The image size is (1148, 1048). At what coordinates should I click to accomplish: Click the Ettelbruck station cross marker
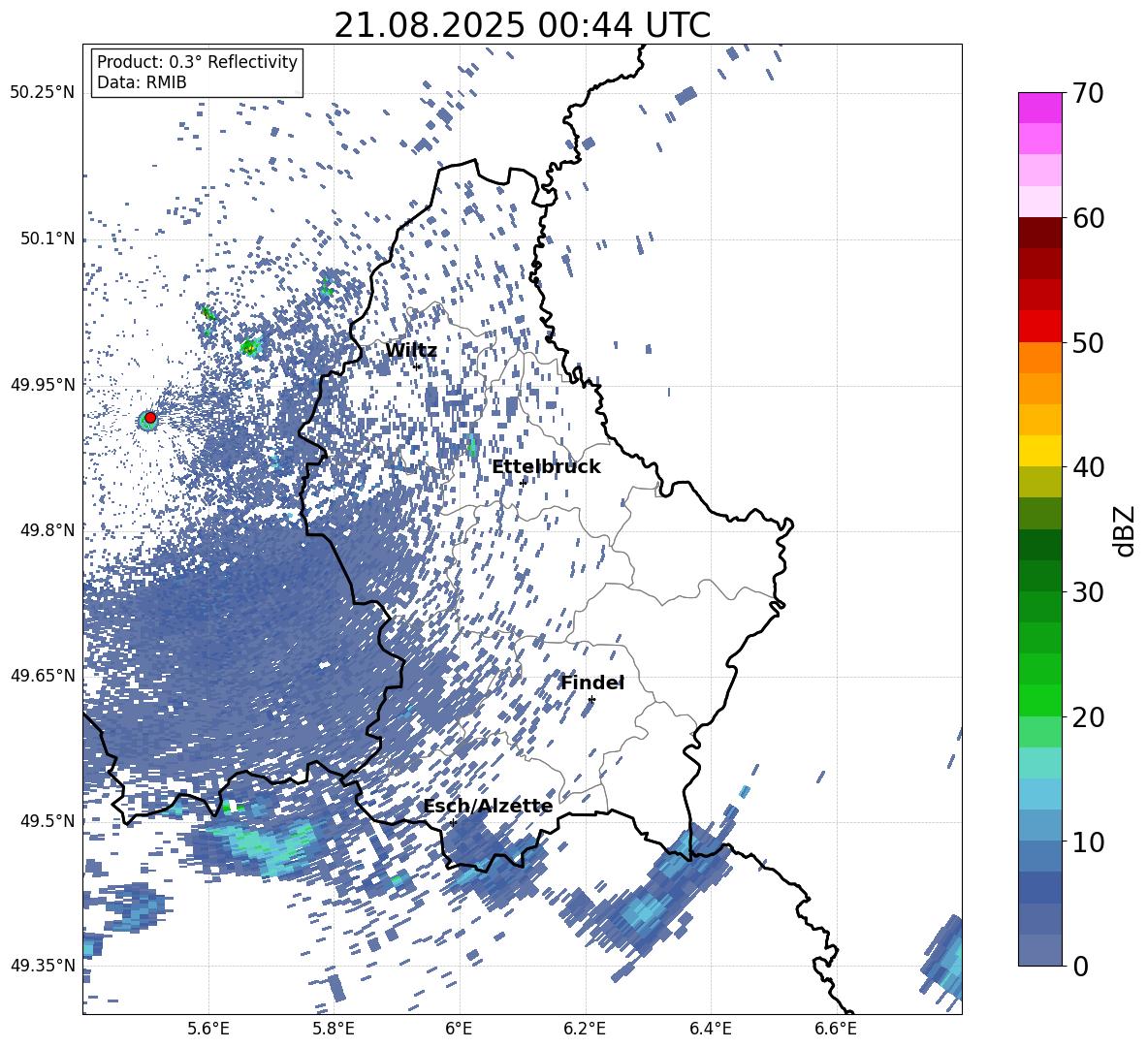click(x=523, y=483)
